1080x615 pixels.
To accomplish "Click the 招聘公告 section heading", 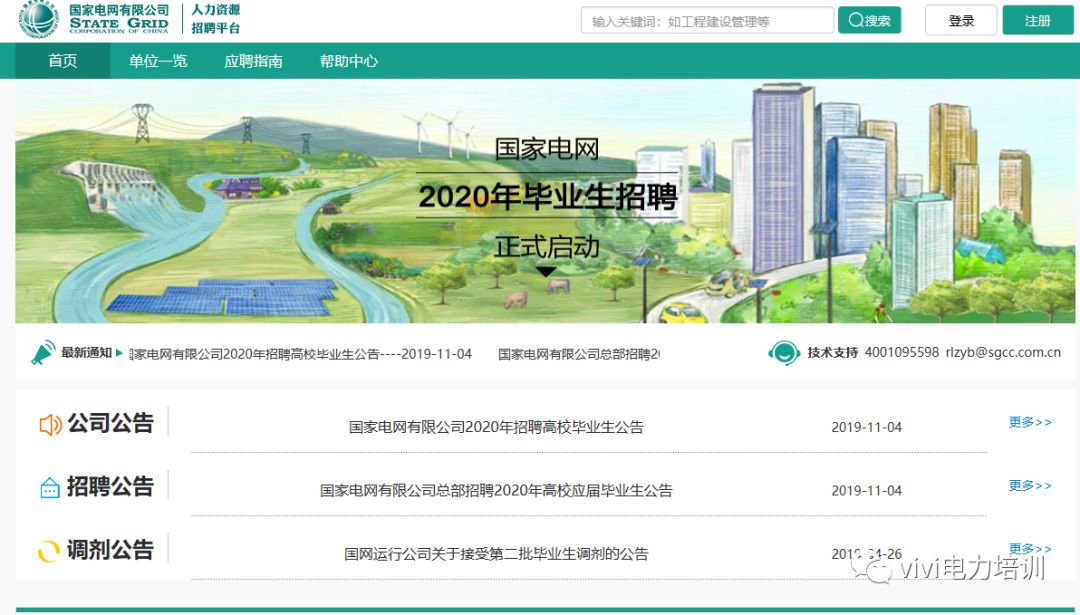I will click(x=110, y=486).
